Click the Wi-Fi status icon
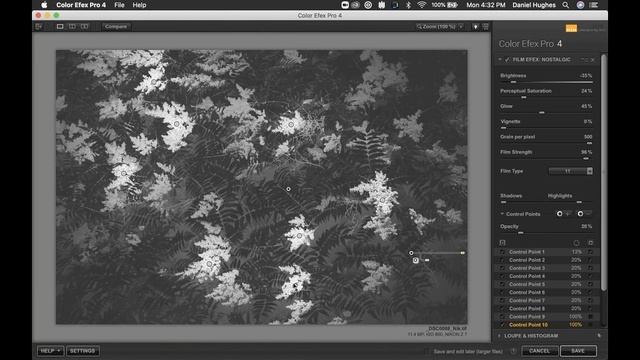This screenshot has width=640, height=360. (422, 5)
